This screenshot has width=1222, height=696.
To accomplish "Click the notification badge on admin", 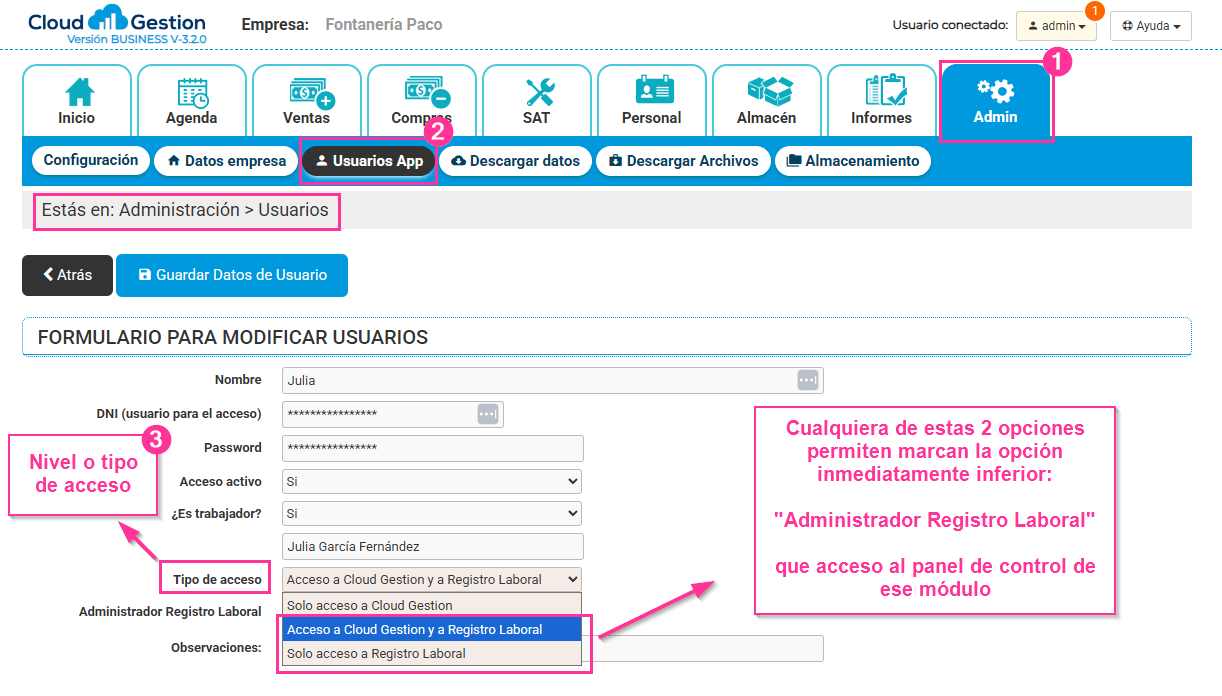I will [1094, 11].
